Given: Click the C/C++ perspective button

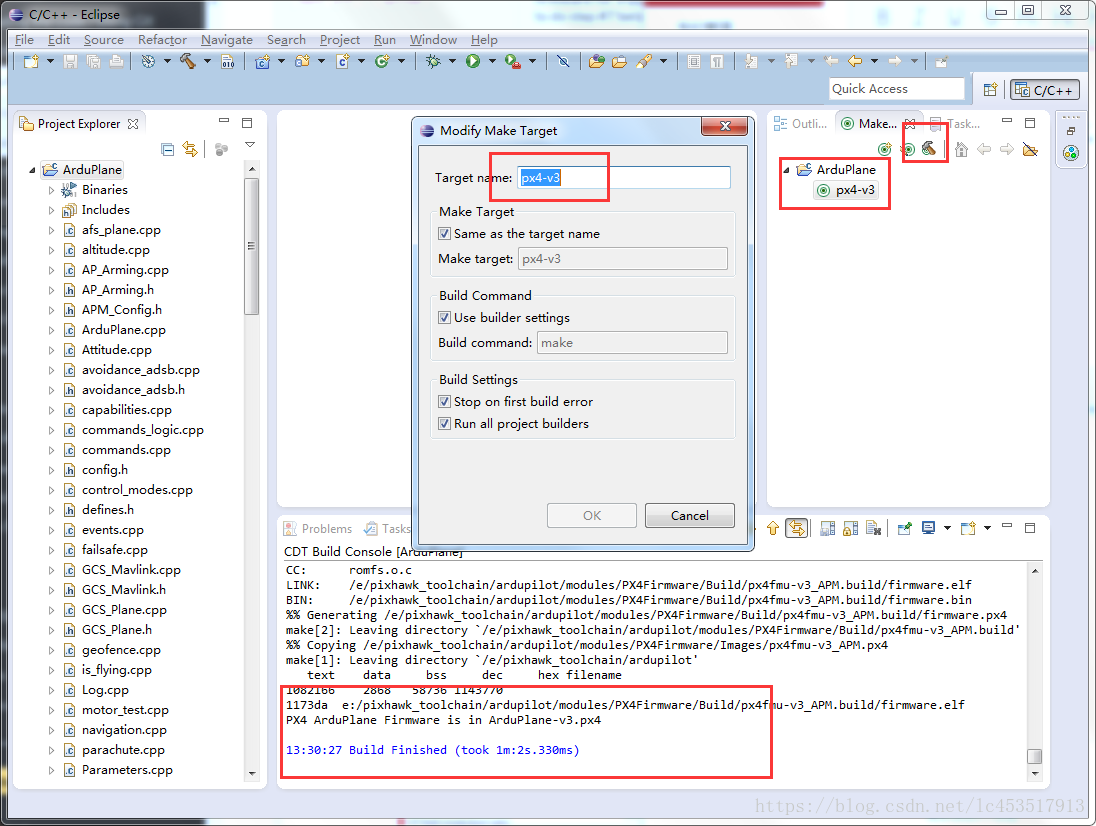Looking at the screenshot, I should pyautogui.click(x=1045, y=90).
